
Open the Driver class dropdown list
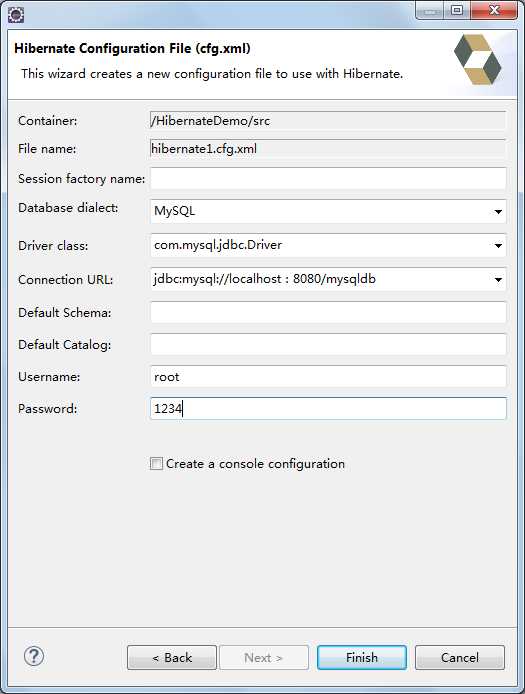(498, 245)
